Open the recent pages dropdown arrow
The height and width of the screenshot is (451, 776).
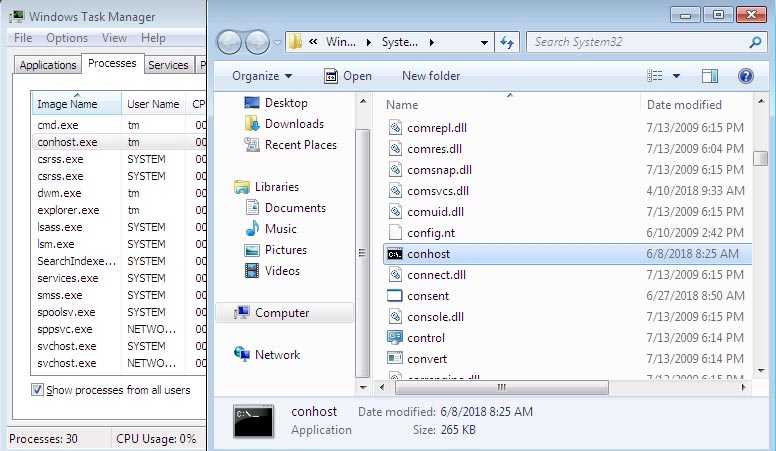[x=277, y=43]
